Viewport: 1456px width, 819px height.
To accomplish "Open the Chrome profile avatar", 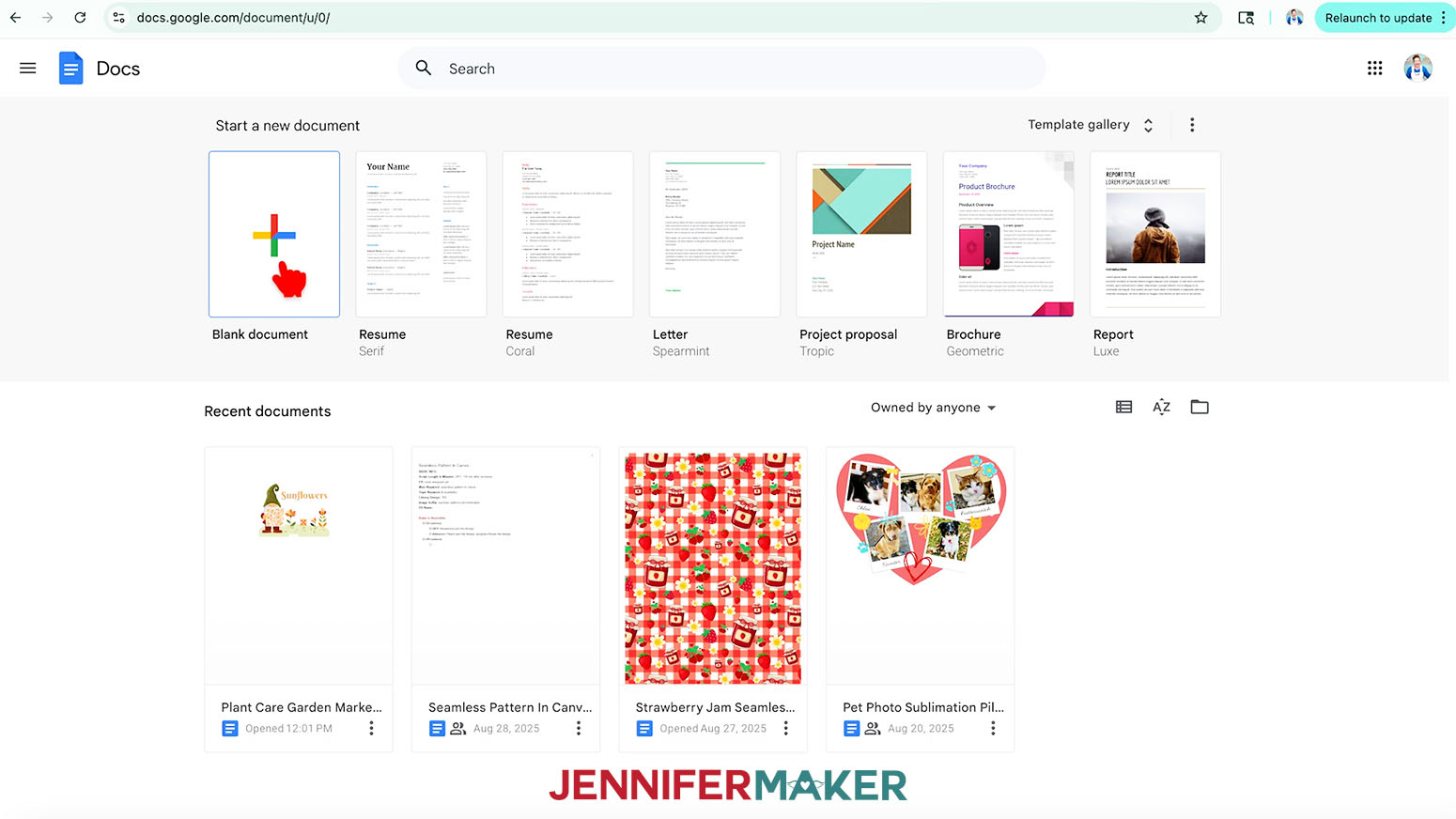I will click(1294, 18).
